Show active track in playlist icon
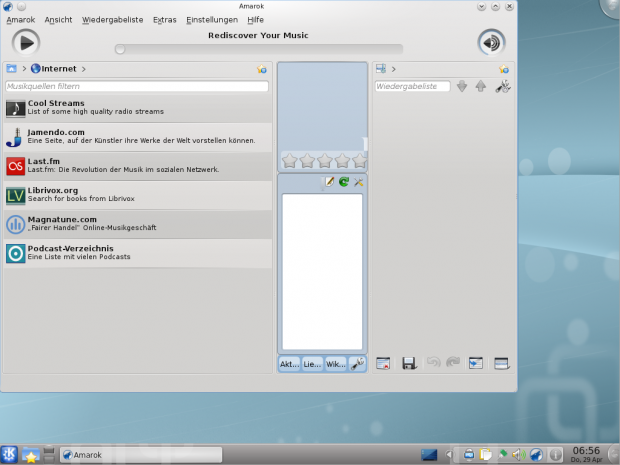The width and height of the screenshot is (620, 465). [x=476, y=363]
